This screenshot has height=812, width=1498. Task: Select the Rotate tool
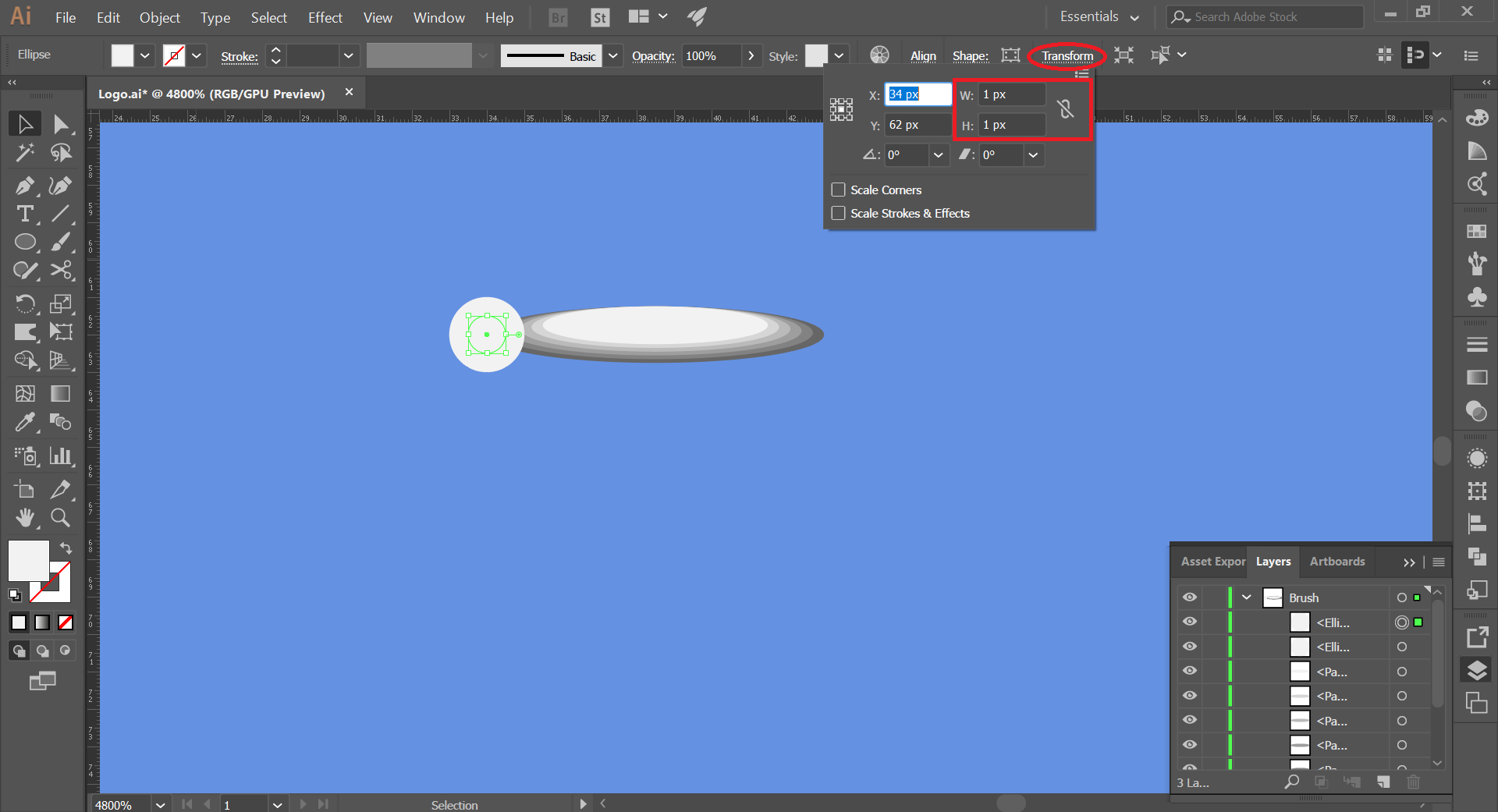[25, 303]
